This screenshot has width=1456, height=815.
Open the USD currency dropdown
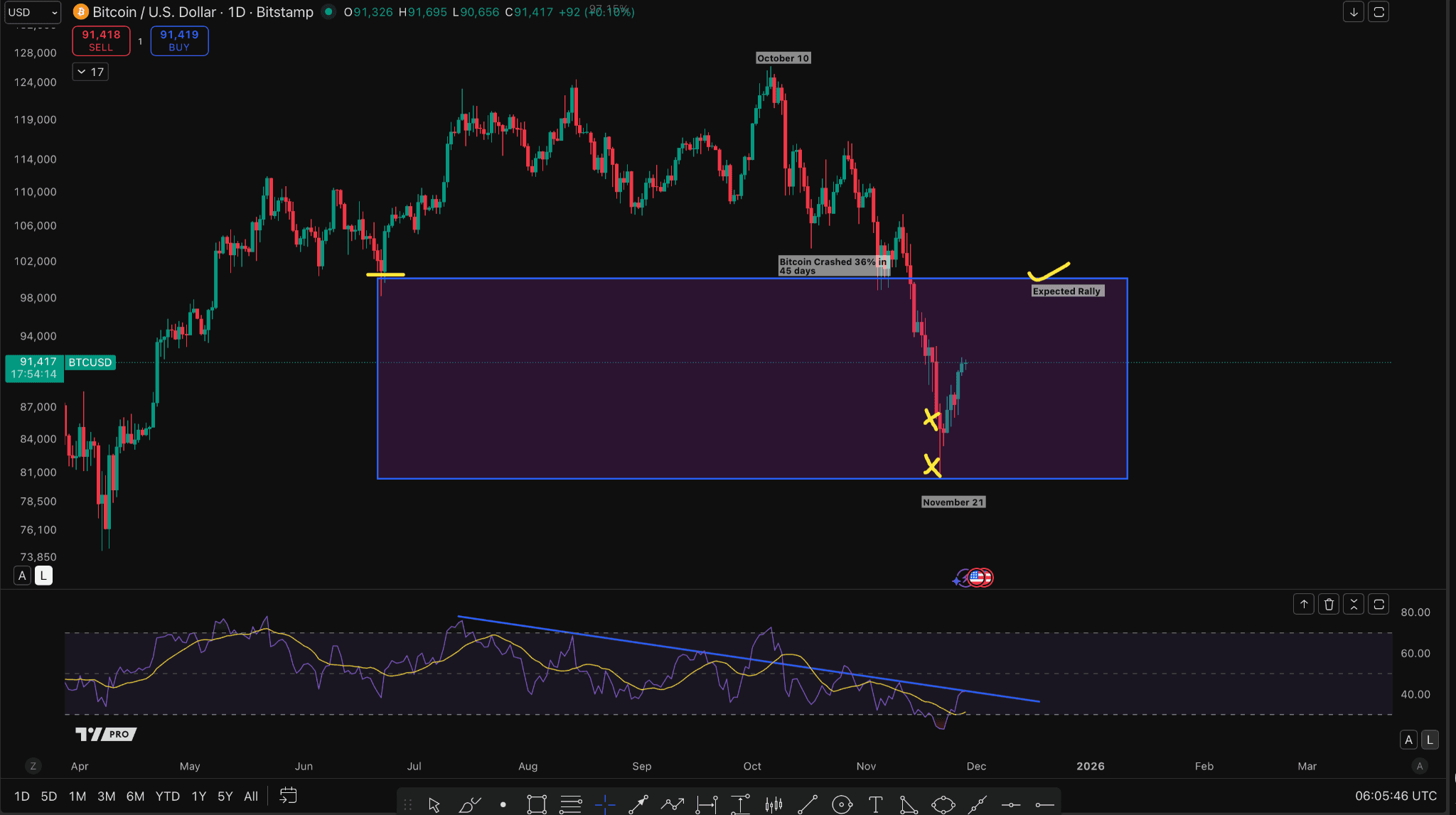(32, 12)
